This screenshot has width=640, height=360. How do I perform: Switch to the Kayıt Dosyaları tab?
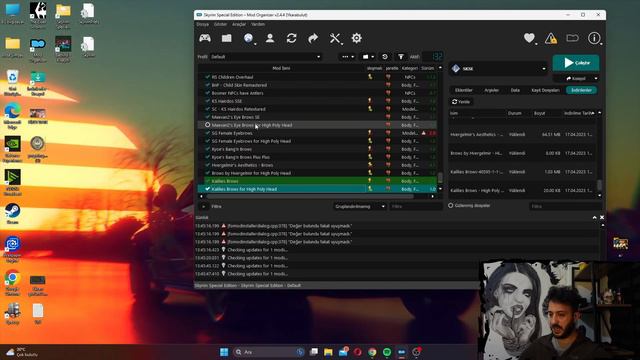(545, 90)
